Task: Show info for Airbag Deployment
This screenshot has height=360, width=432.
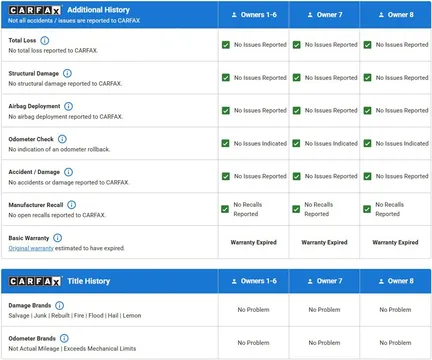Action: pyautogui.click(x=68, y=106)
